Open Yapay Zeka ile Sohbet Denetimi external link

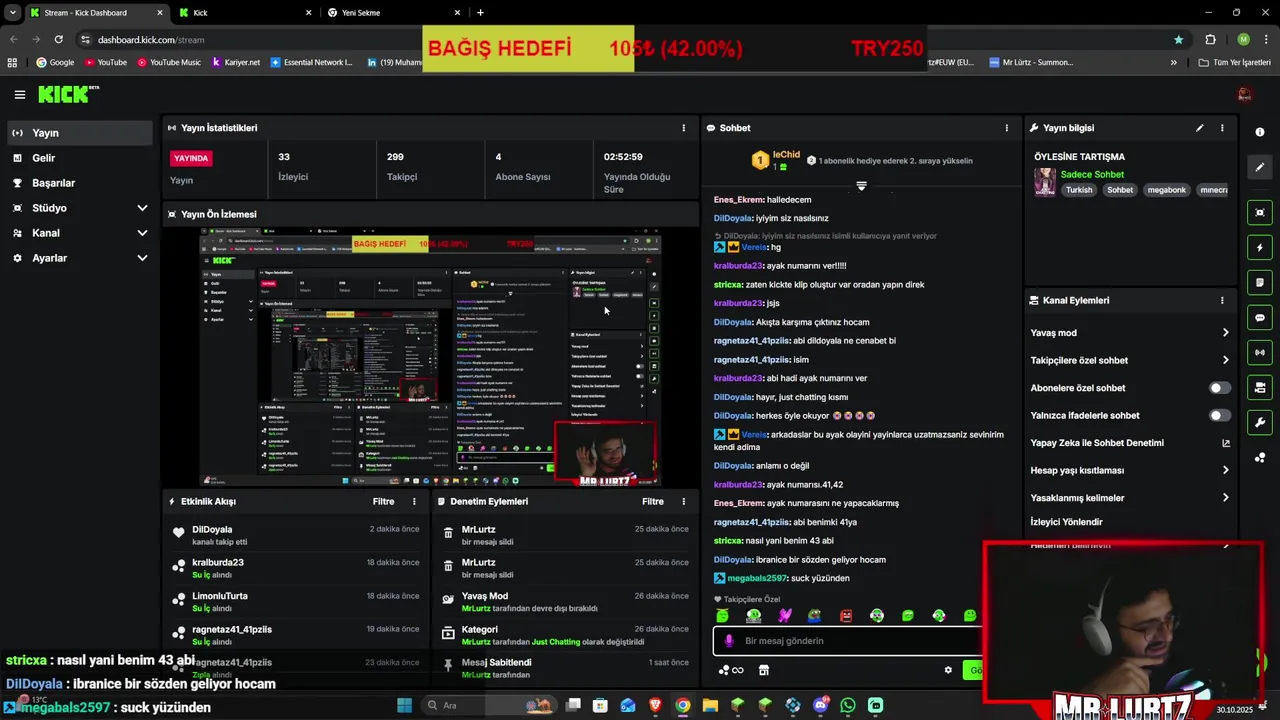pos(1226,443)
